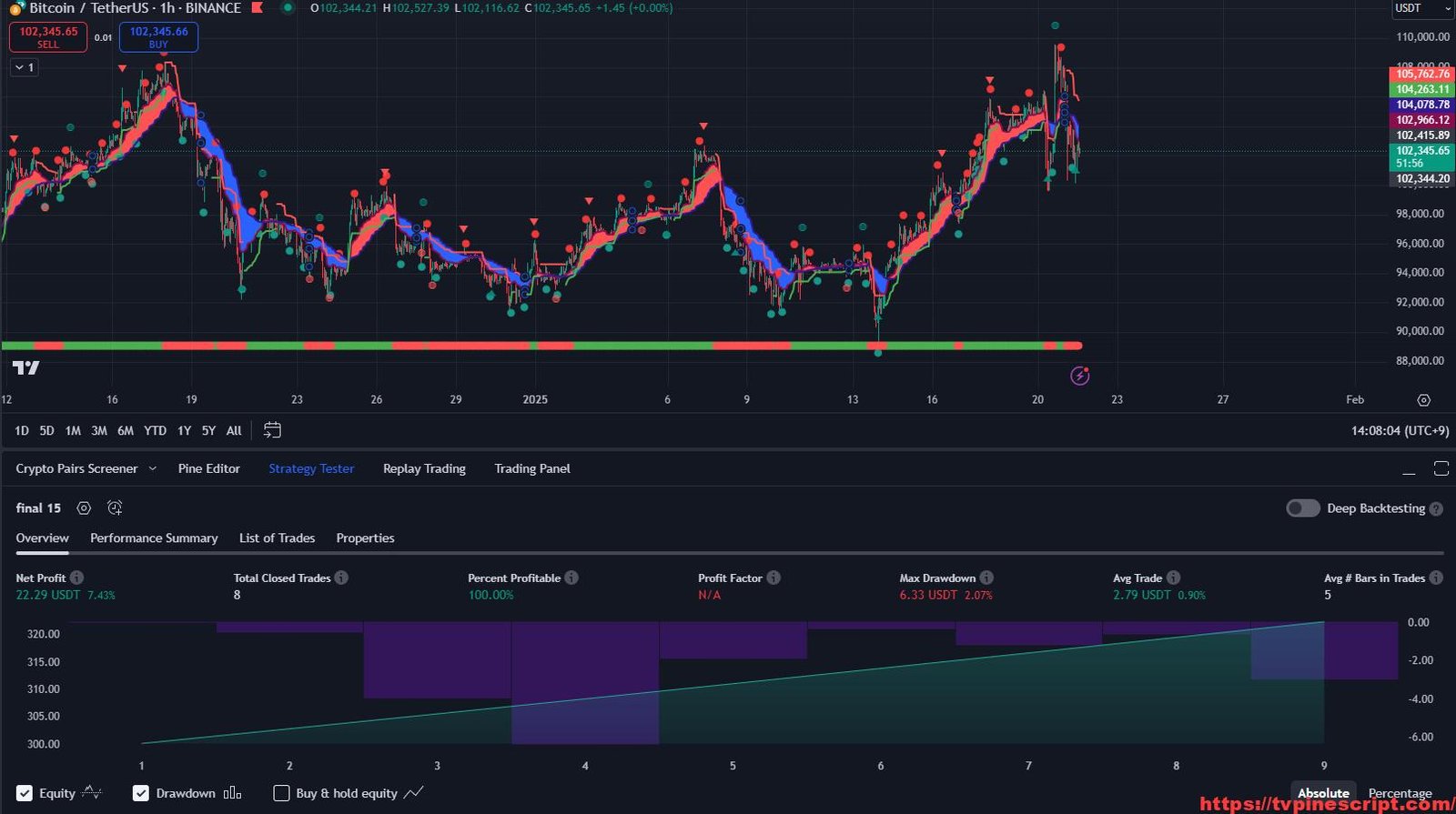The height and width of the screenshot is (814, 1456).
Task: Enable the Deep Backtesting toggle
Action: coord(1302,508)
